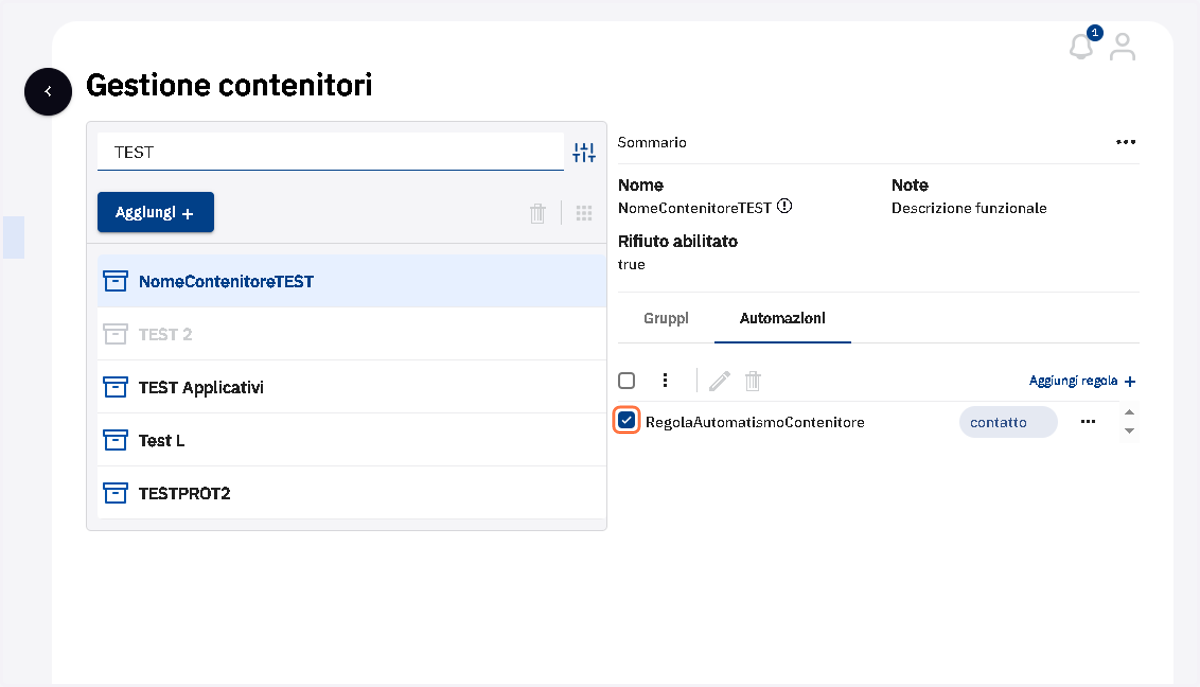Click the Aggiungi regola link
1200x687 pixels.
[x=1082, y=381]
